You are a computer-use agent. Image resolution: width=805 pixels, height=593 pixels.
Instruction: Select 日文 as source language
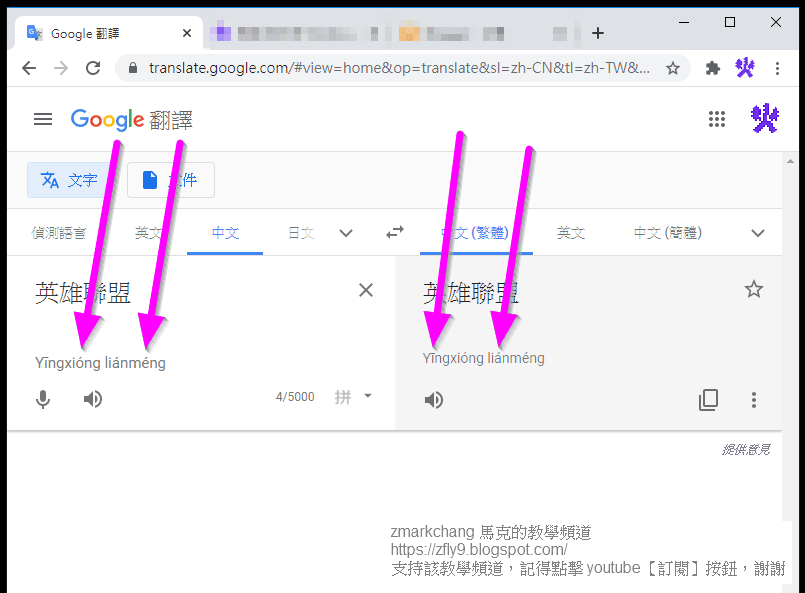(x=301, y=233)
